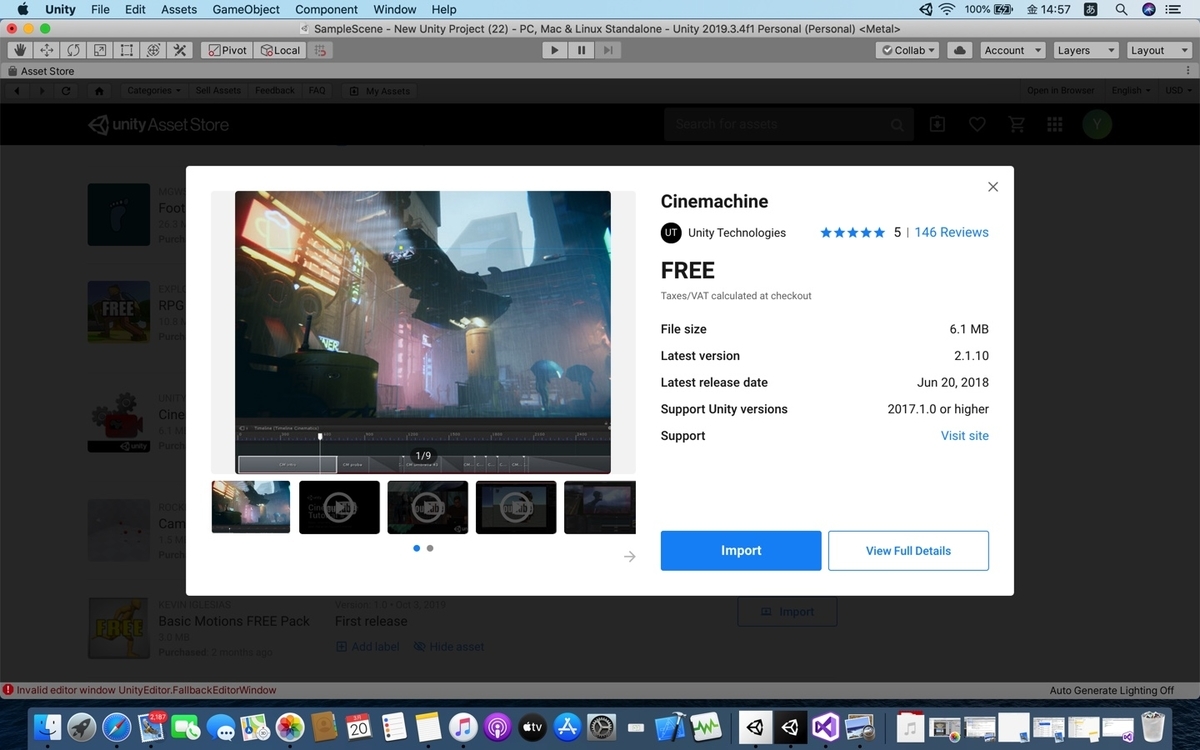Open My Assets page
Image resolution: width=1200 pixels, height=750 pixels.
coord(380,91)
